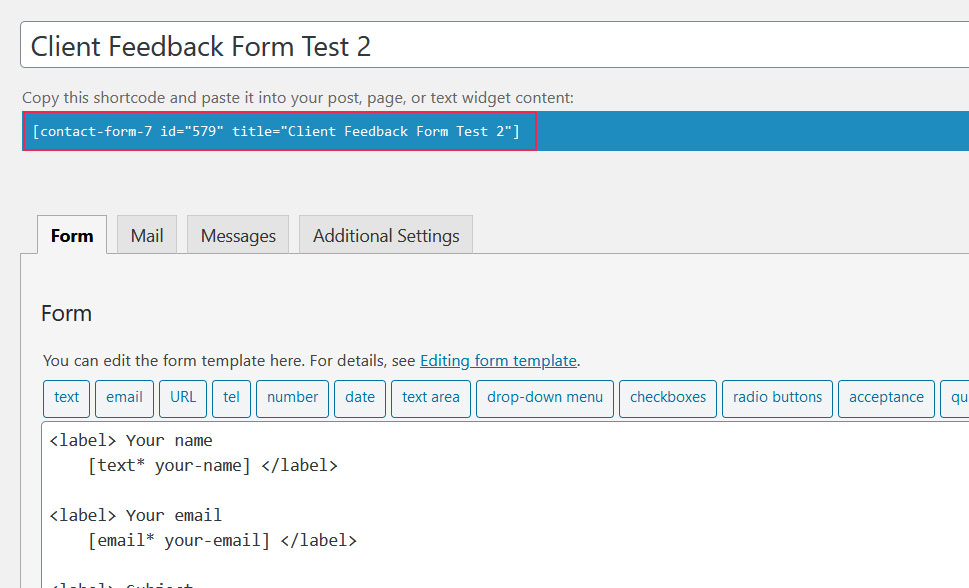
Task: Insert a URL field tag
Action: click(182, 398)
